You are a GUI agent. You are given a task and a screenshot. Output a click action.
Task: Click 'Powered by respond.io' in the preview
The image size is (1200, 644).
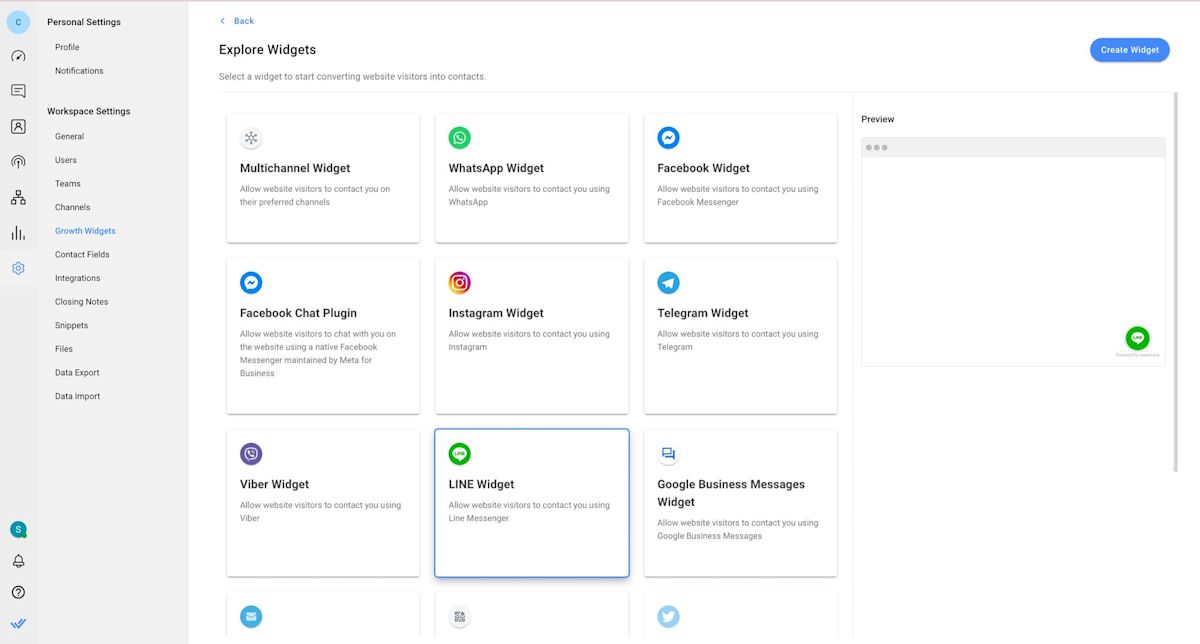[1138, 355]
